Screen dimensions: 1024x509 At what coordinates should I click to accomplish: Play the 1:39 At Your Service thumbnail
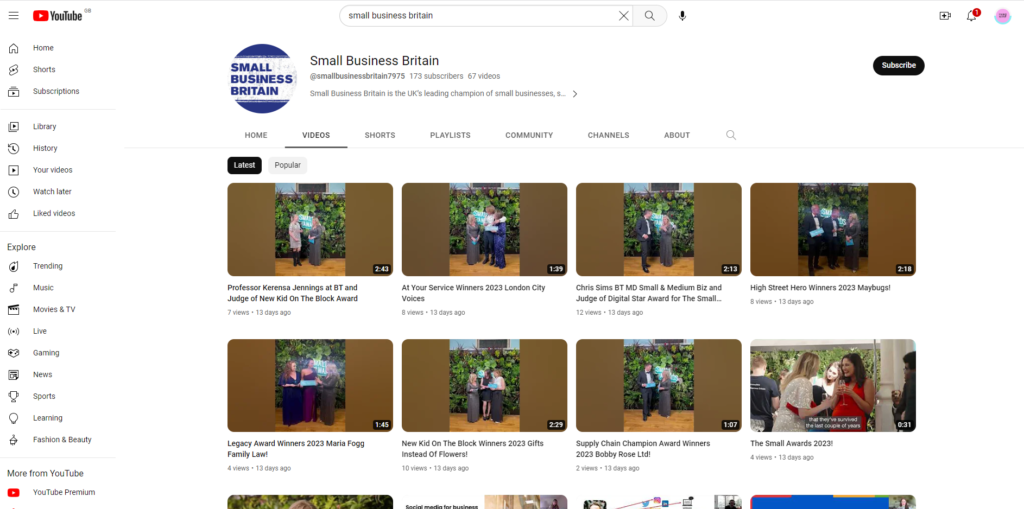tap(485, 229)
